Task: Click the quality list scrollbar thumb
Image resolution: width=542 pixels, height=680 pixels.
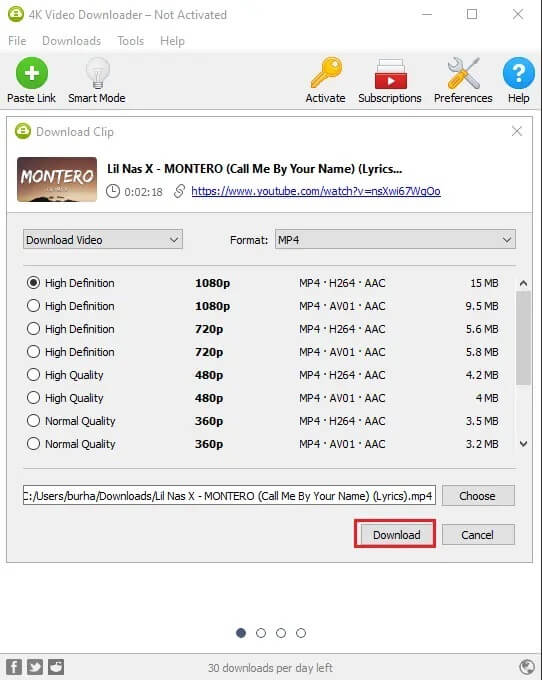Action: [x=523, y=338]
